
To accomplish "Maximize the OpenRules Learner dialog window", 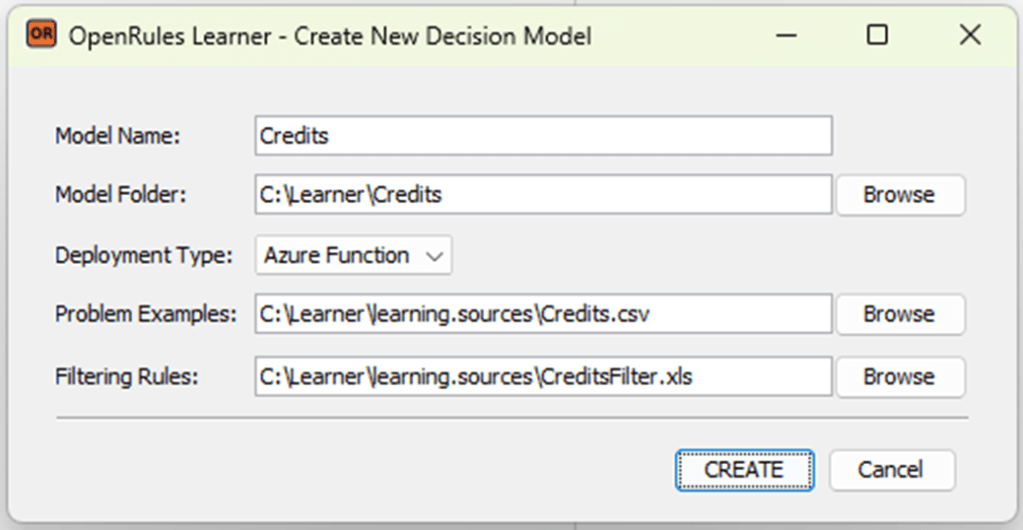I will coord(877,36).
